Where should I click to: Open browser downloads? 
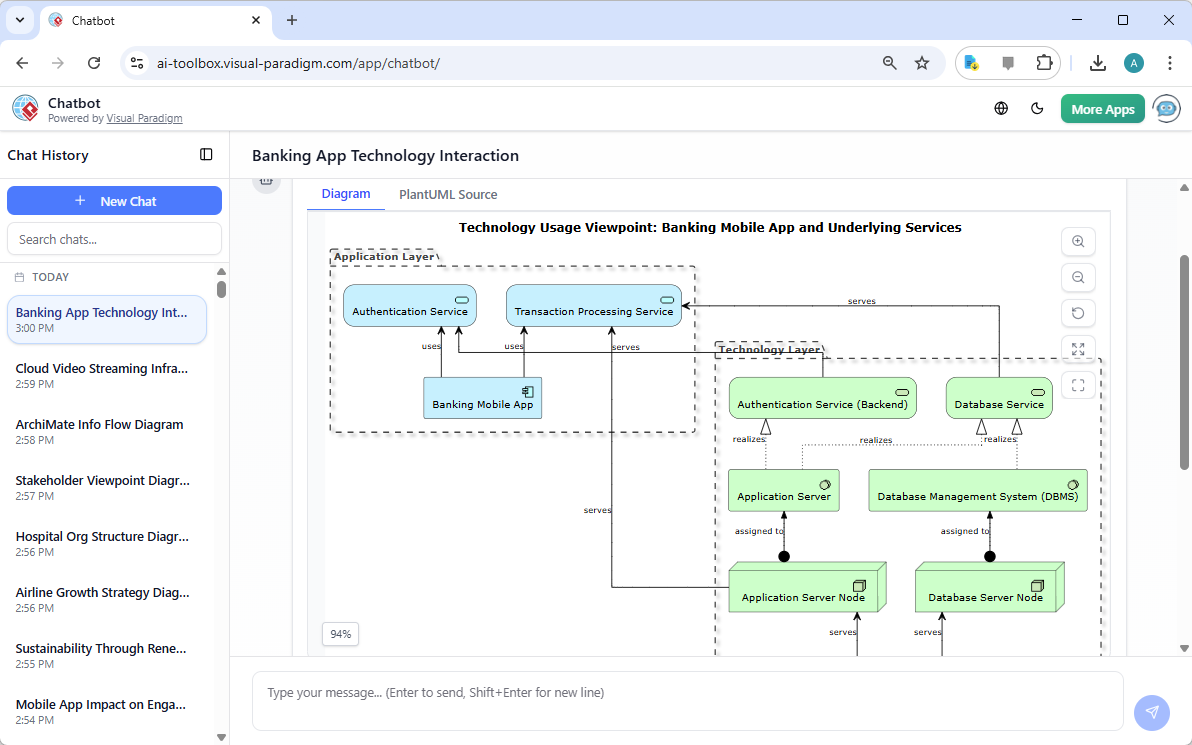pos(1098,62)
